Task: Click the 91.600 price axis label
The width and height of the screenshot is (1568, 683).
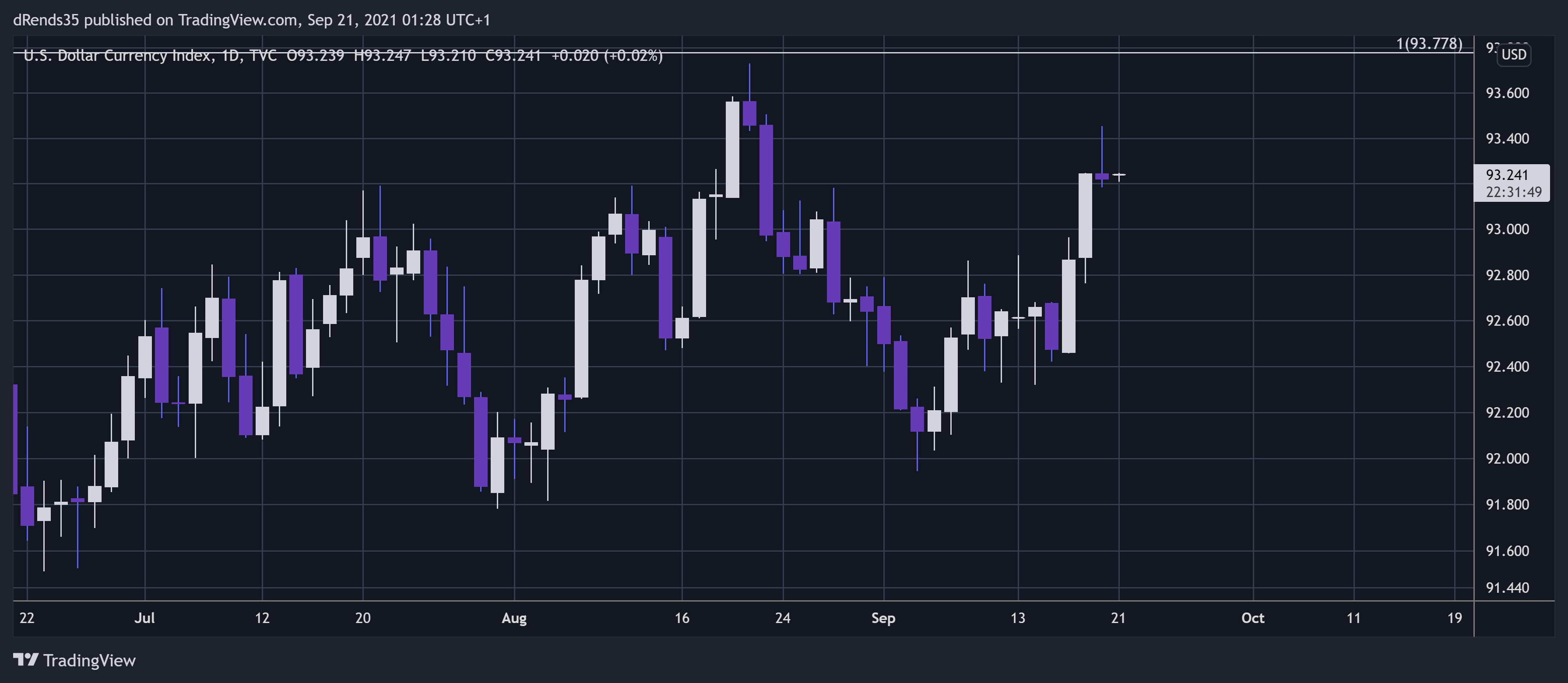Action: coord(1507,551)
